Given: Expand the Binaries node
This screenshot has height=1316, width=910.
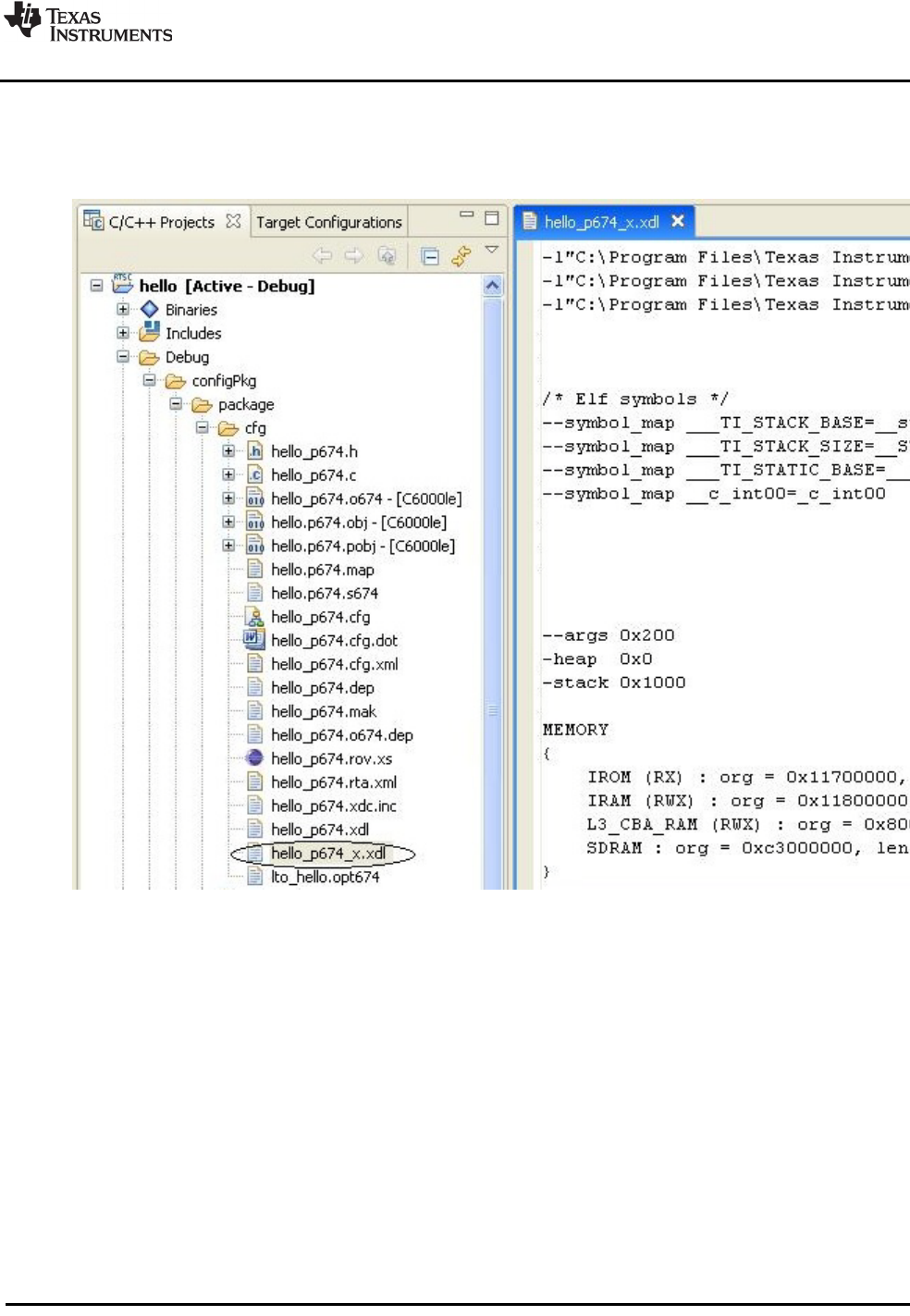Looking at the screenshot, I should coord(122,309).
